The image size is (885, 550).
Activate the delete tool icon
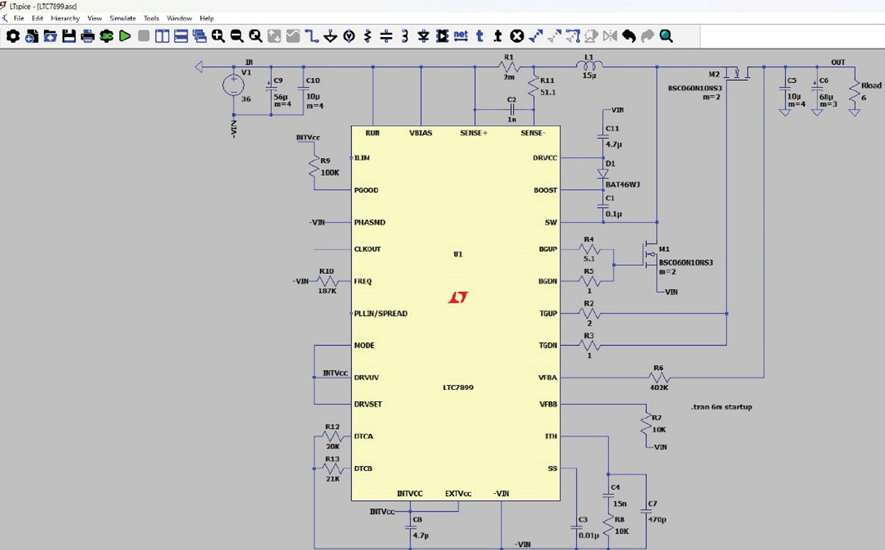tap(517, 36)
